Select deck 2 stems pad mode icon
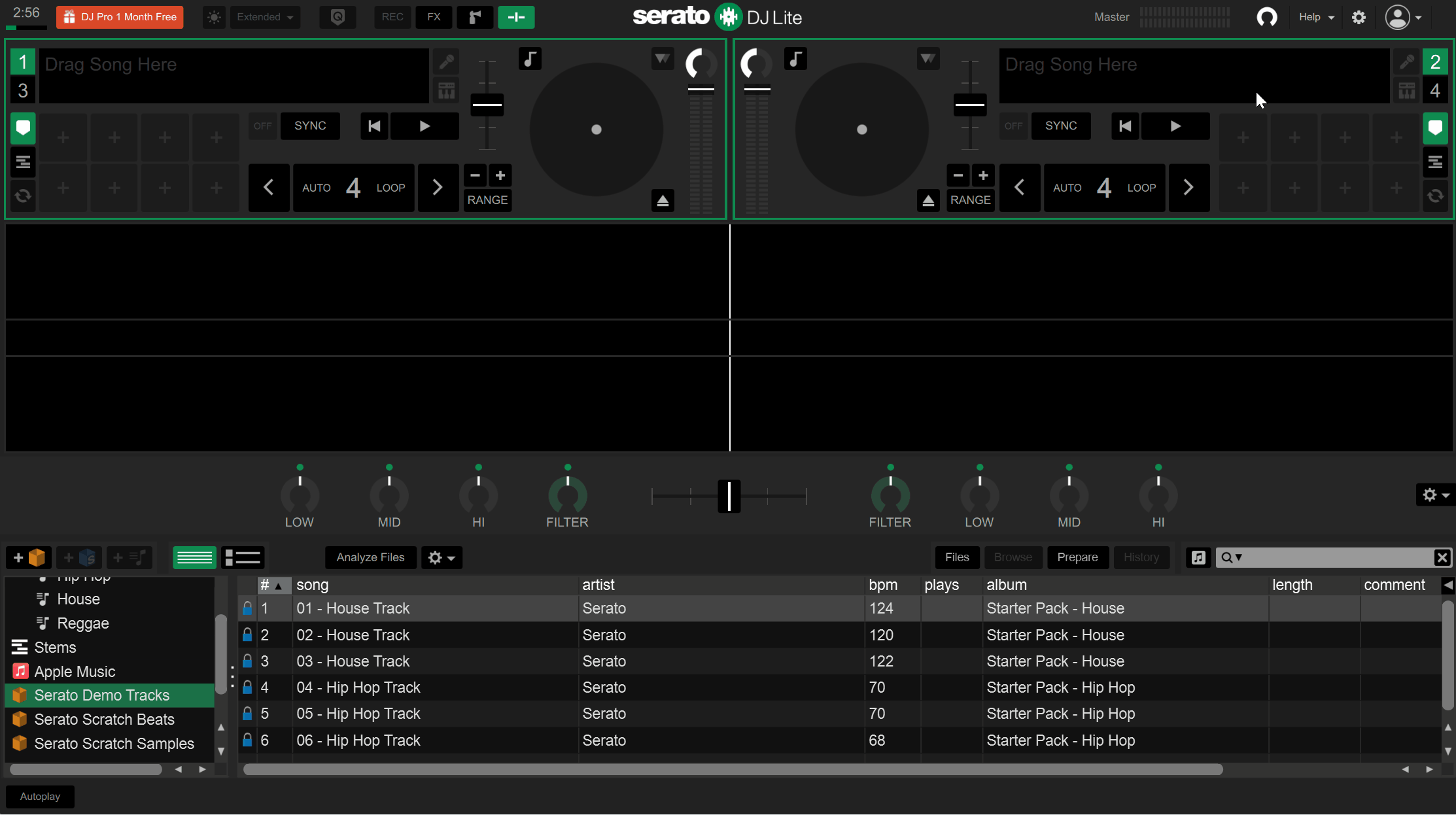Image resolution: width=1456 pixels, height=815 pixels. 1435,162
